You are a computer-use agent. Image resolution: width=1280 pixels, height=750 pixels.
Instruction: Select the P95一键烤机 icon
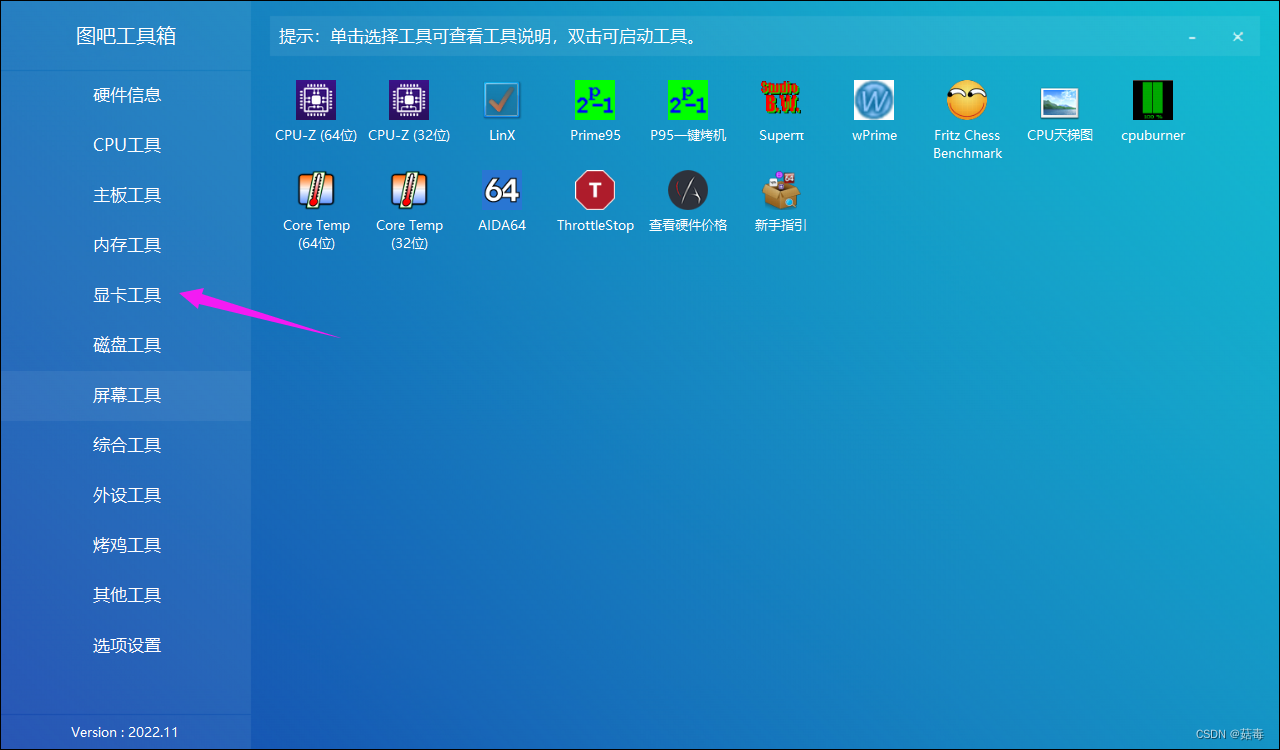click(688, 100)
